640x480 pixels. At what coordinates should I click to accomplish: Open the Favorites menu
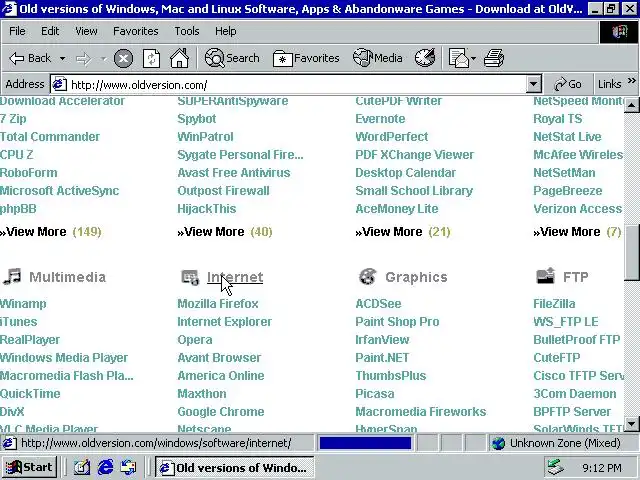coord(136,31)
